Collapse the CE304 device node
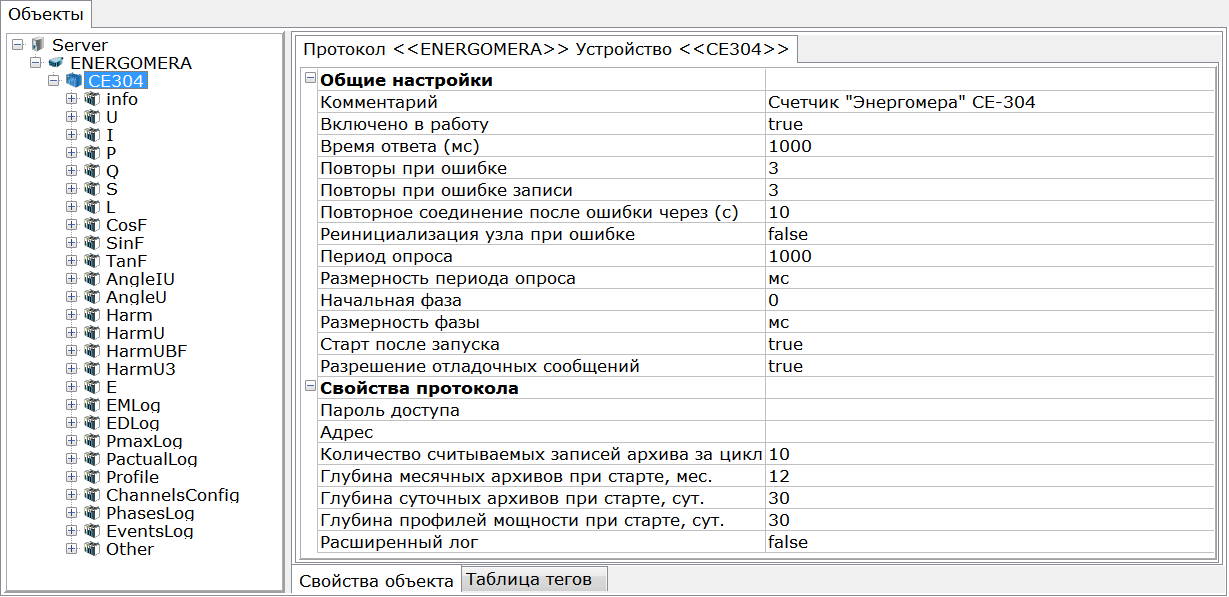 tap(54, 81)
